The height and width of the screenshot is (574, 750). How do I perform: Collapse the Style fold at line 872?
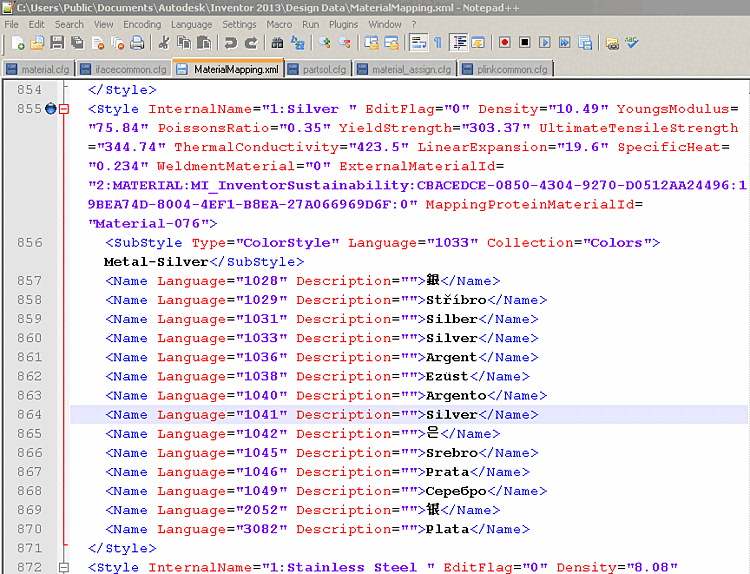point(64,567)
